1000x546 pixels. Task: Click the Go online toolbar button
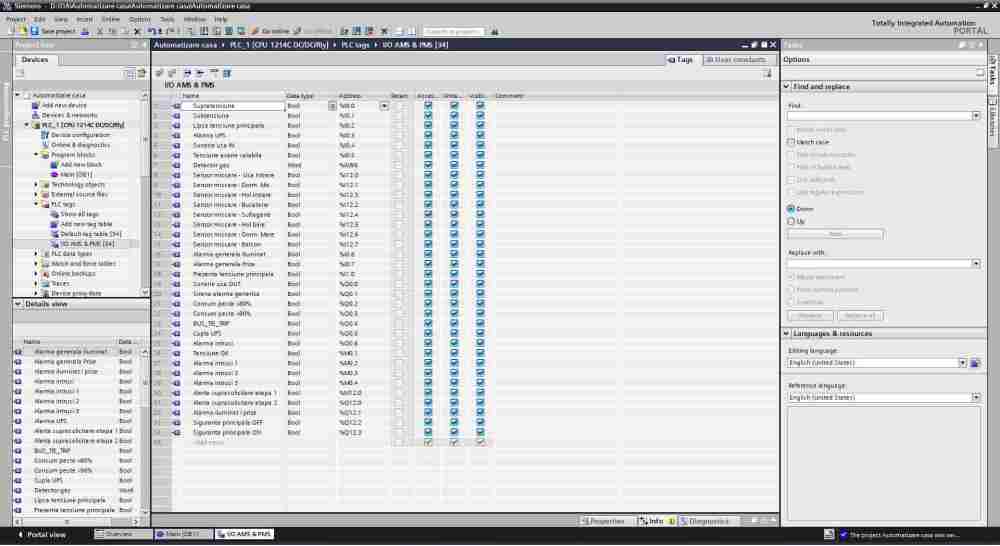[270, 31]
